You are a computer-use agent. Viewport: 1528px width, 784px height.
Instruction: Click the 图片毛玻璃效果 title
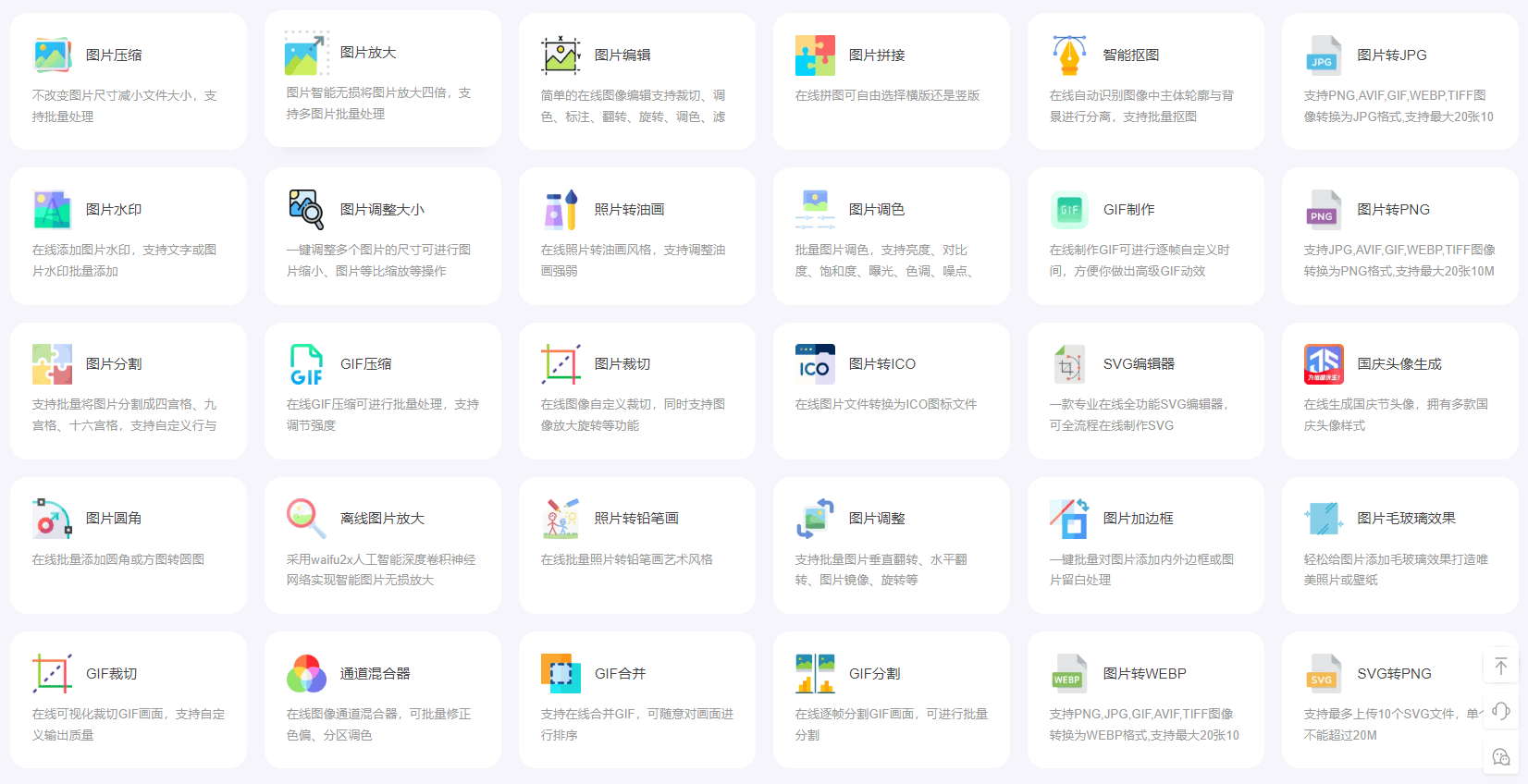(1407, 519)
